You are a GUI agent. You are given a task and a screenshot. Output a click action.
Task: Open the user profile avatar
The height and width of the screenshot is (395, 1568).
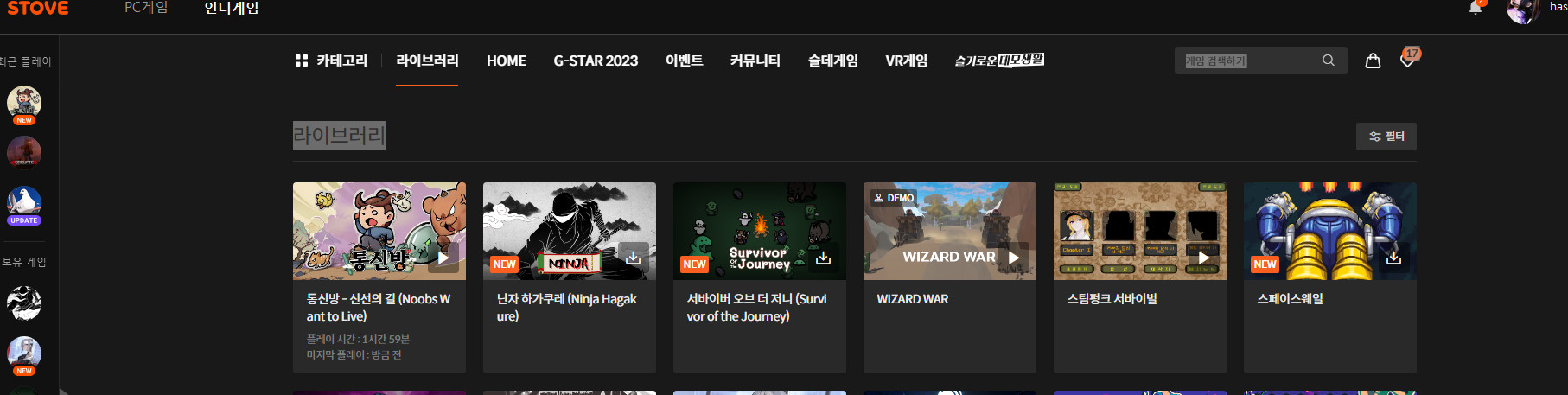coord(1522,10)
